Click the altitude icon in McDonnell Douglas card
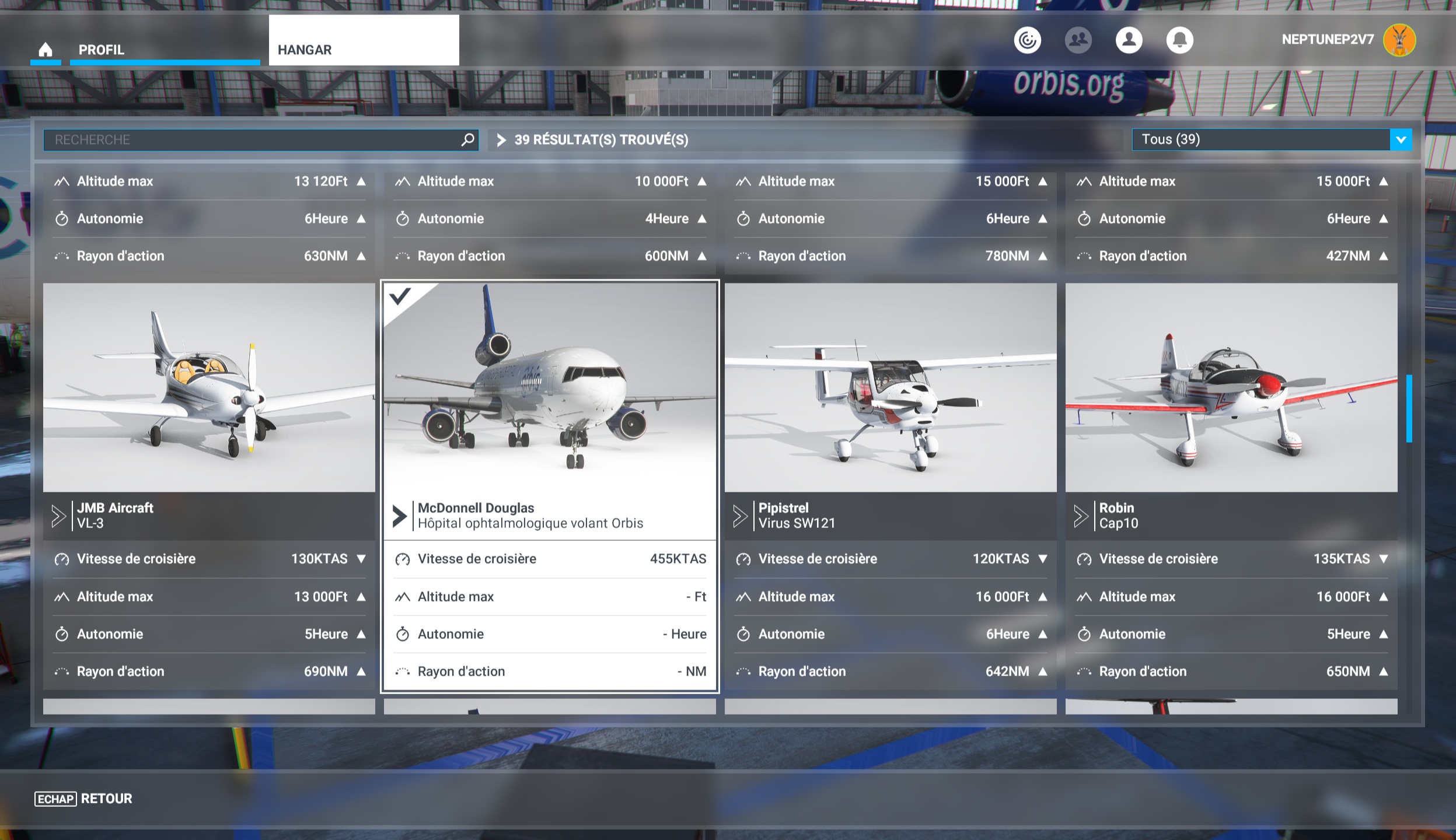This screenshot has width=1456, height=840. (403, 597)
